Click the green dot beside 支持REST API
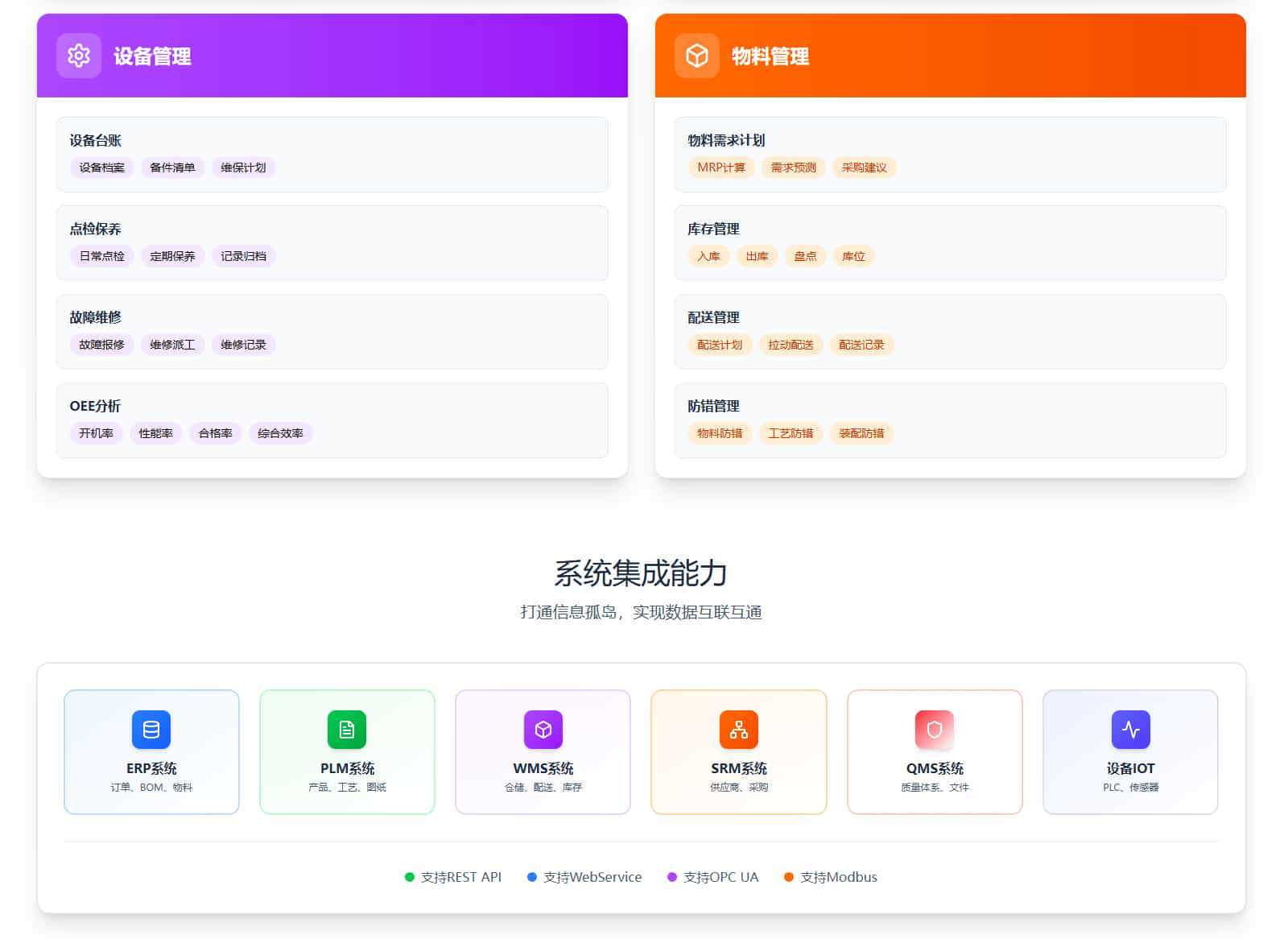The height and width of the screenshot is (939, 1288). coord(409,877)
